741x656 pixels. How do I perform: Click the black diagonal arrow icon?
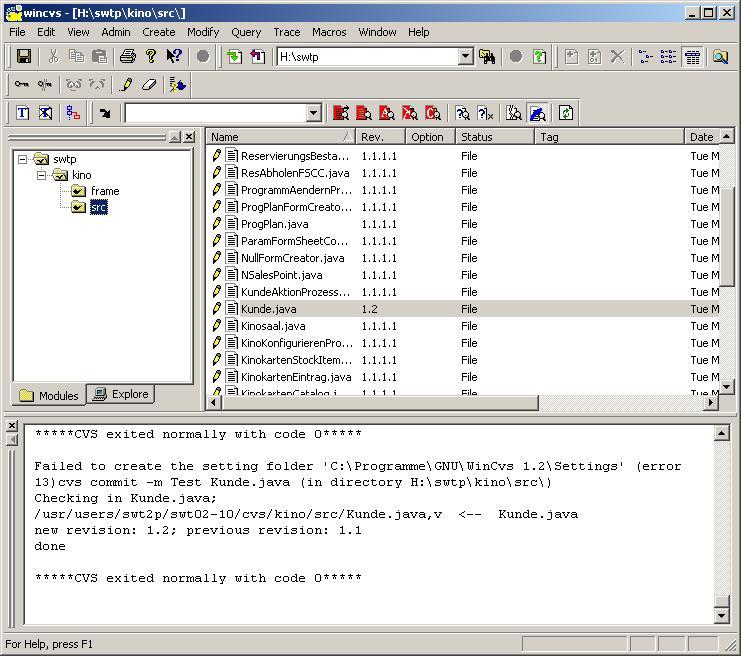pyautogui.click(x=104, y=113)
